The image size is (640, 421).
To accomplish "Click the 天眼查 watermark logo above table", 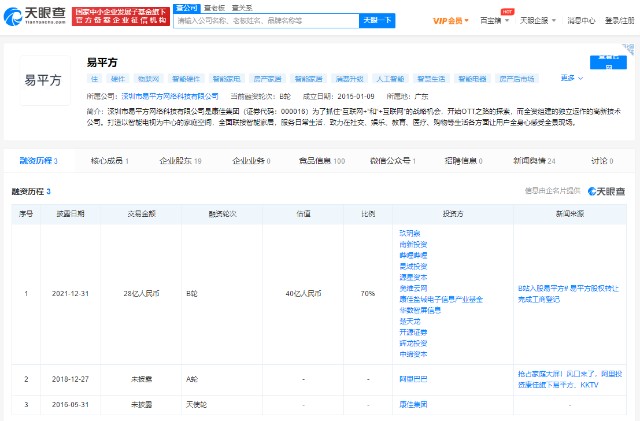I will pos(606,190).
